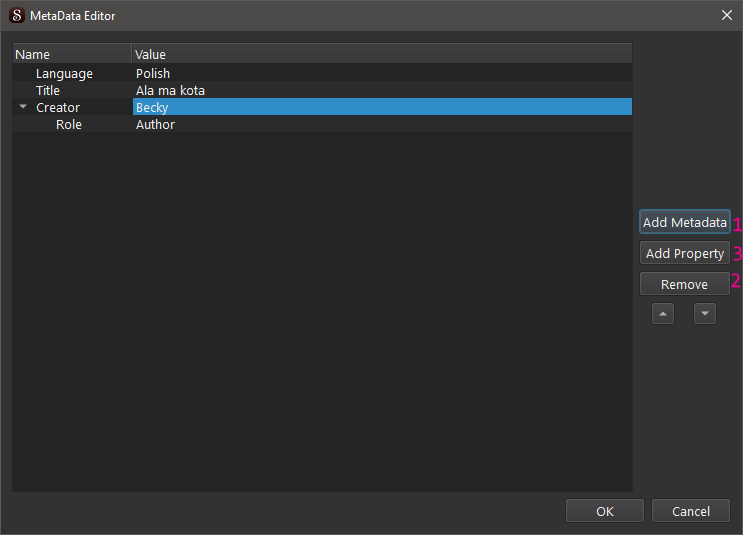Collapse the Creator tree row
Viewport: 743px width, 535px height.
[23, 107]
